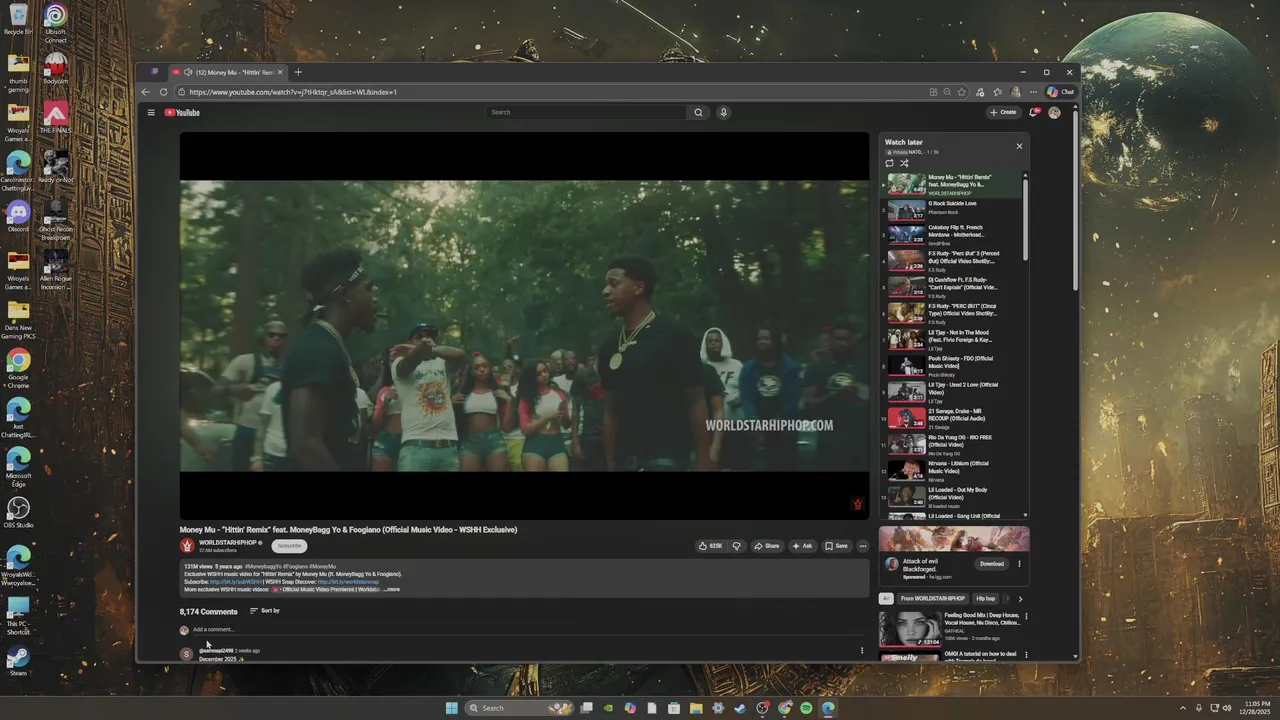
Task: Open the Windows Start menu
Action: (451, 708)
